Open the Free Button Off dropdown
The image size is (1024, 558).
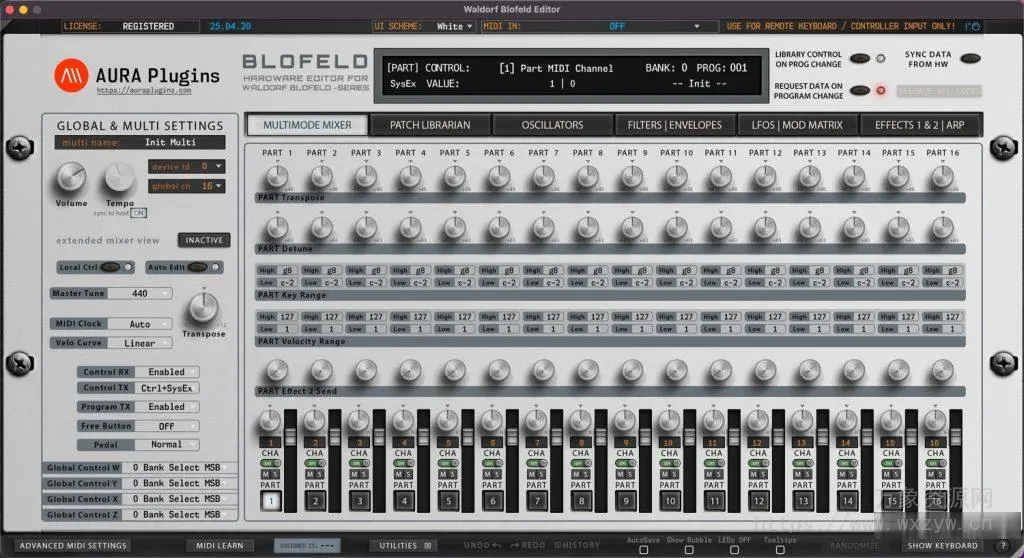click(167, 426)
